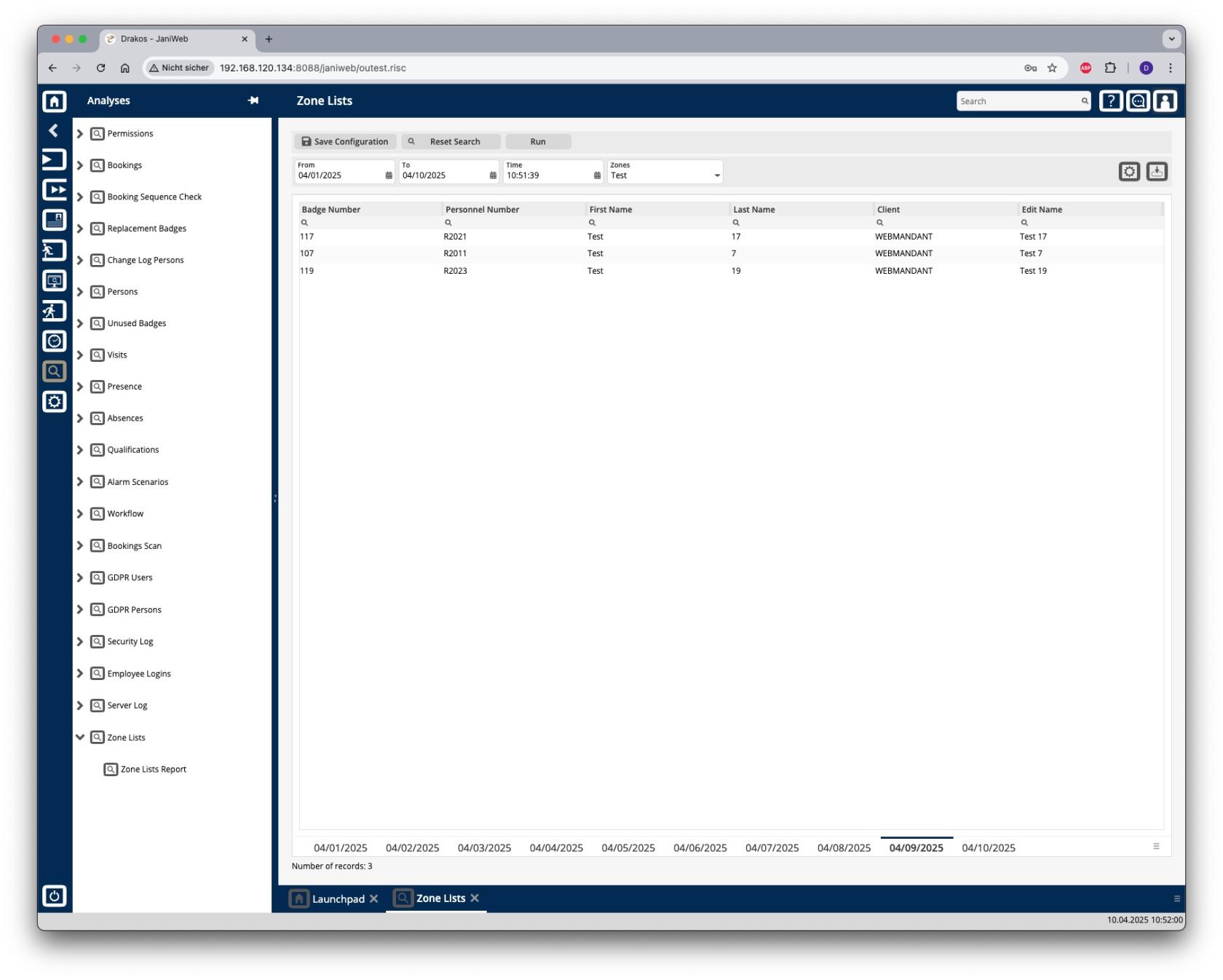Viewport: 1223px width, 980px height.
Task: Open the Time field picker icon
Action: click(x=597, y=175)
